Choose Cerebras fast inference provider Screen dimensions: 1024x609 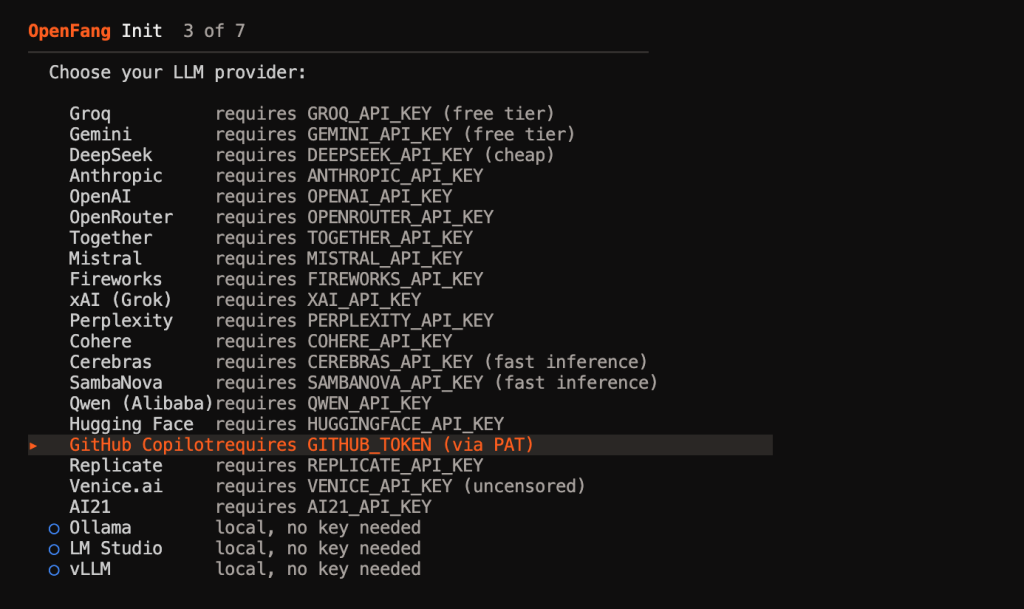[x=111, y=362]
